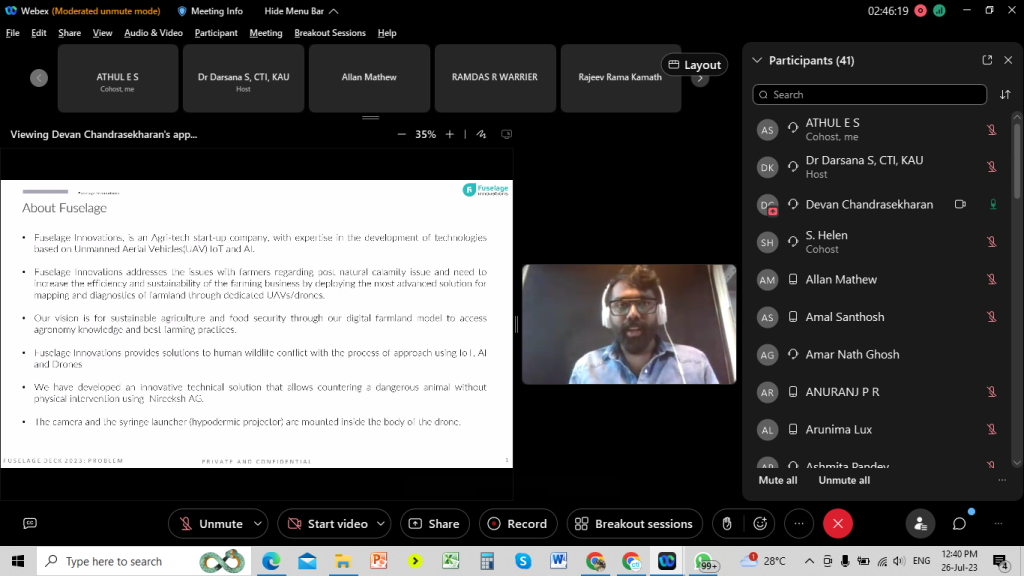The image size is (1024, 576).
Task: Open the Breakout Sessions menu
Action: point(330,33)
